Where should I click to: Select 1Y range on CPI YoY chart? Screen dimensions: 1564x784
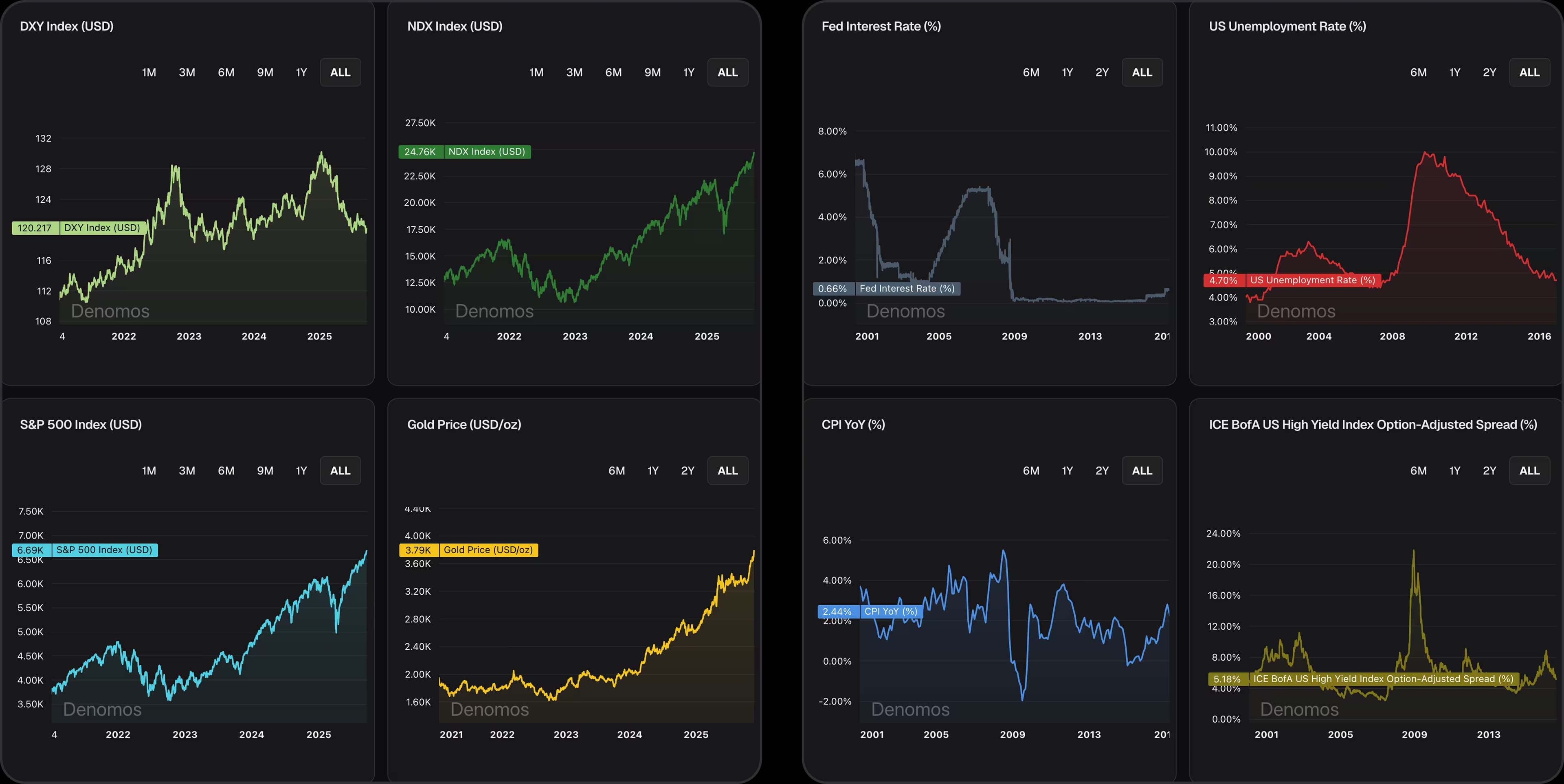(1068, 470)
